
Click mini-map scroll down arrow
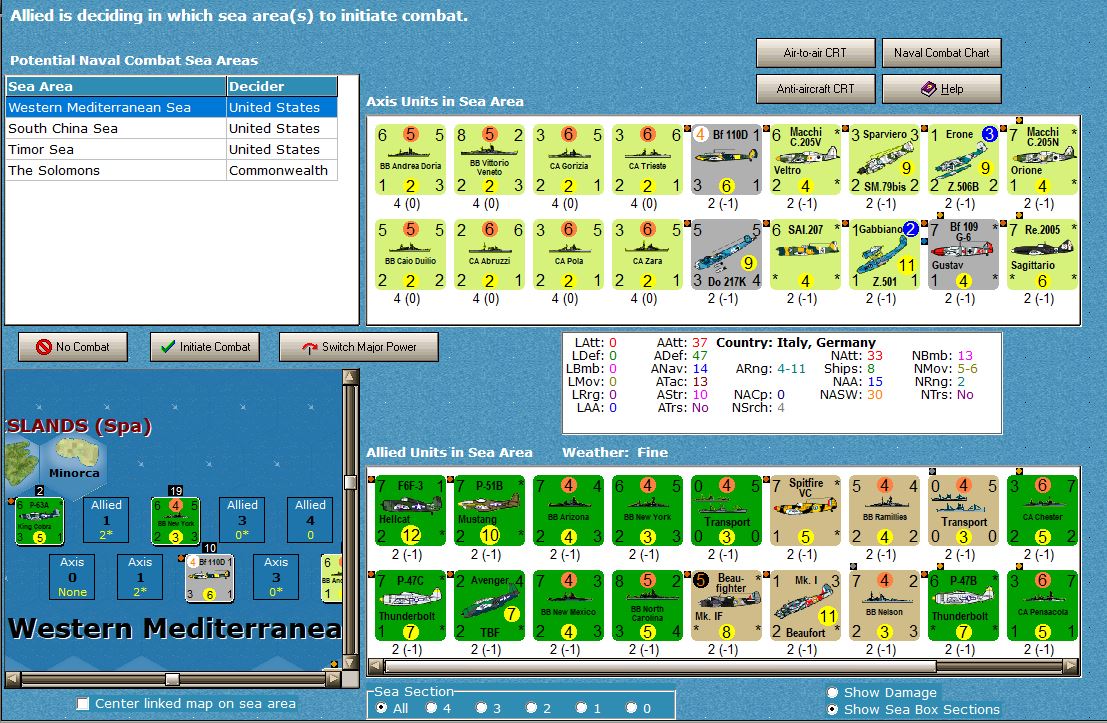(350, 662)
